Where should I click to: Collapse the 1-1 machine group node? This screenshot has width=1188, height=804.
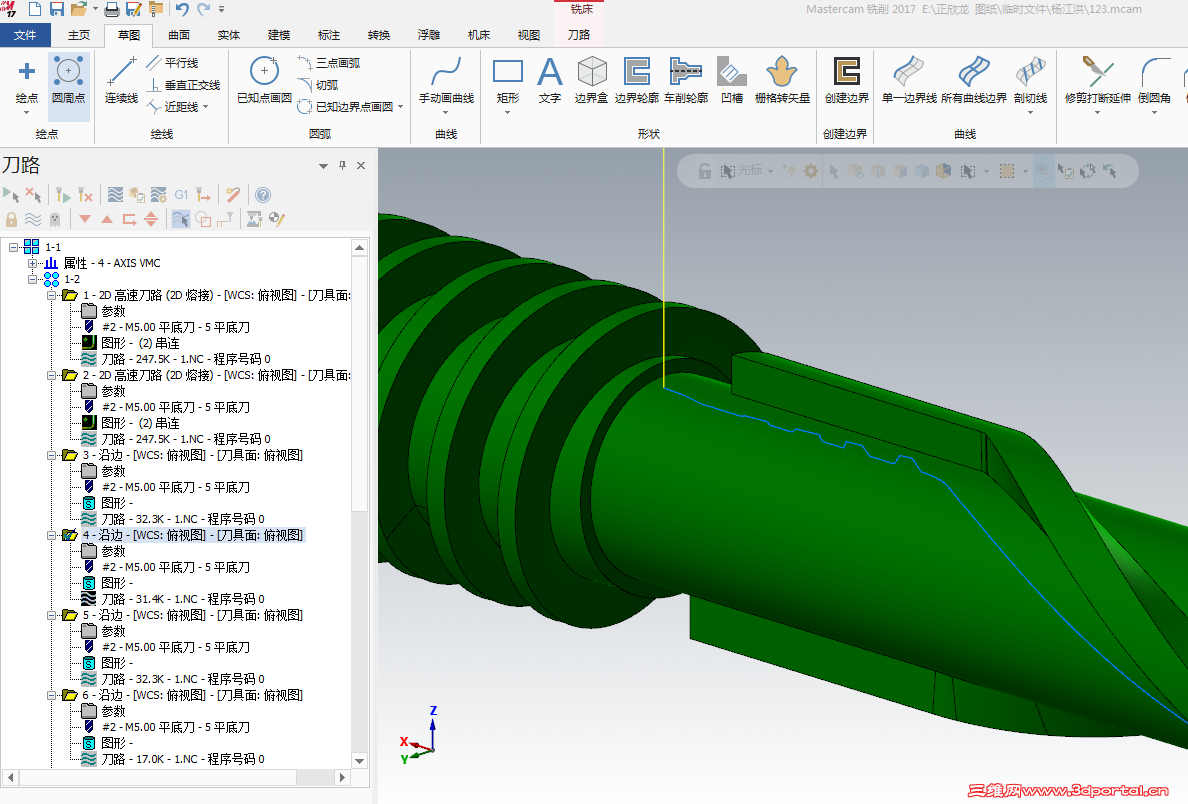[13, 247]
